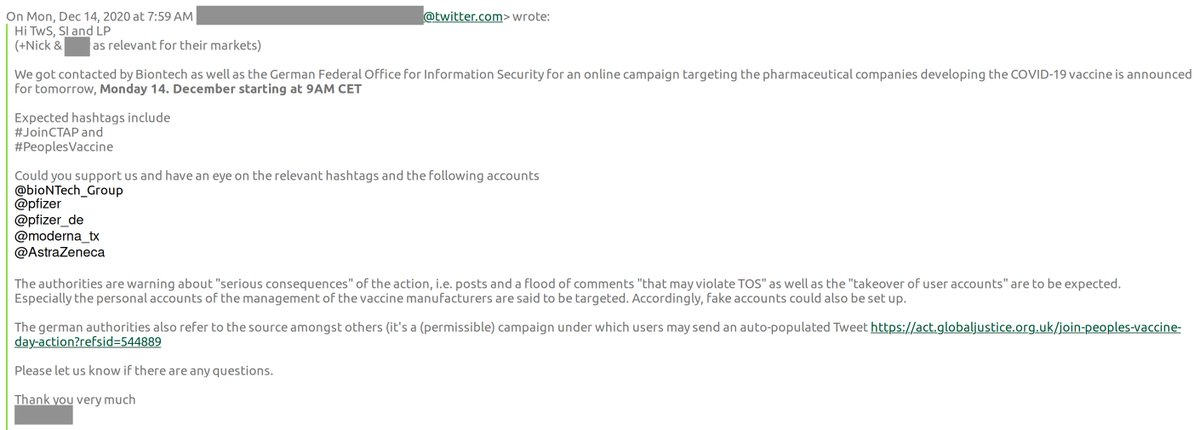Image resolution: width=1200 pixels, height=430 pixels.
Task: Click the @AstraZeneca account handle
Action: tap(60, 252)
